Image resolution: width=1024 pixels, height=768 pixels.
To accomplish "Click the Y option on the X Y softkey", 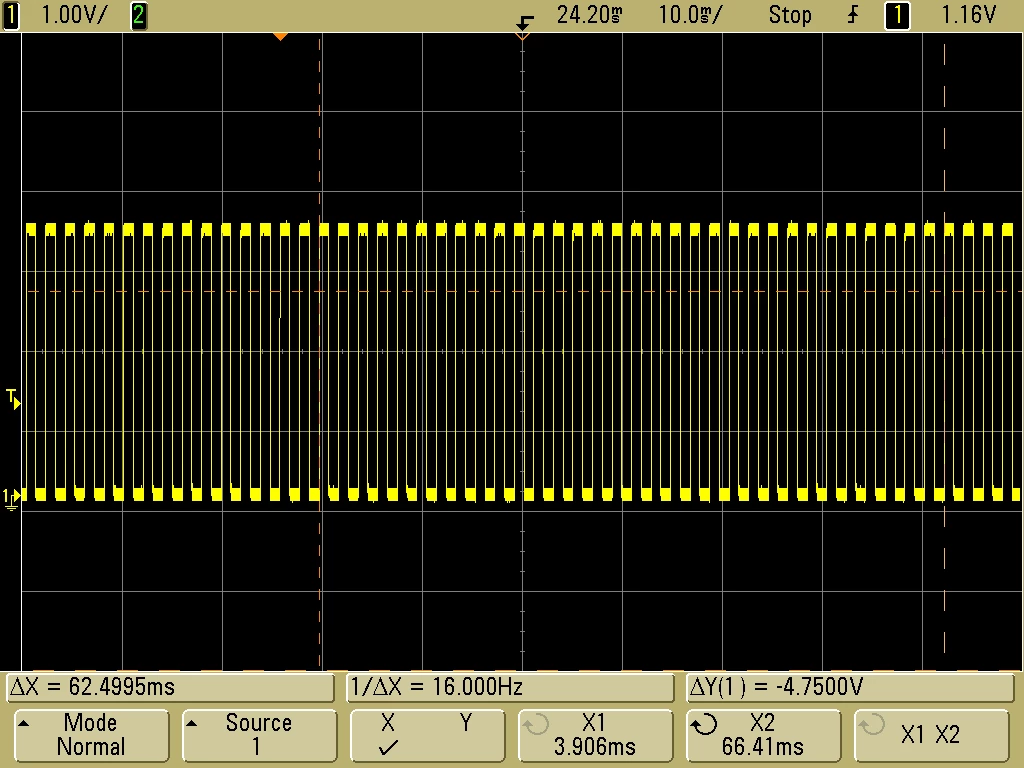I will 466,723.
